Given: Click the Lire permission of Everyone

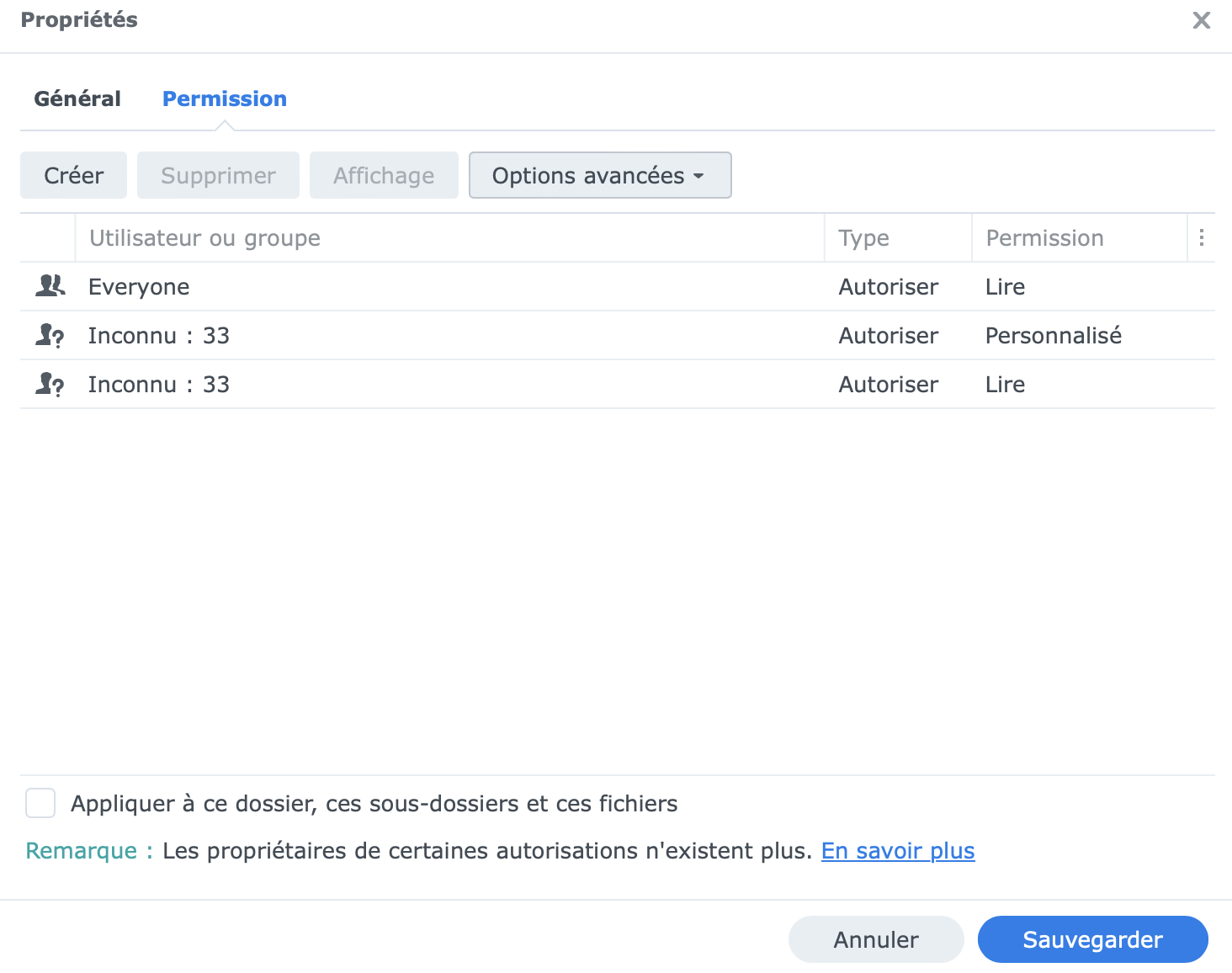Looking at the screenshot, I should tap(1006, 287).
